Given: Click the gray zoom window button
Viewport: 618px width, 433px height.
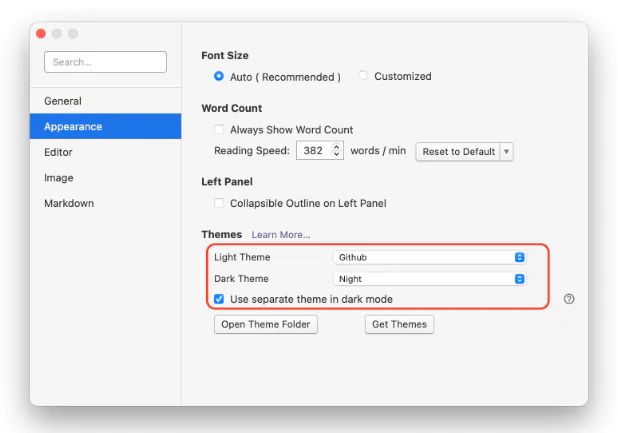Looking at the screenshot, I should point(73,34).
